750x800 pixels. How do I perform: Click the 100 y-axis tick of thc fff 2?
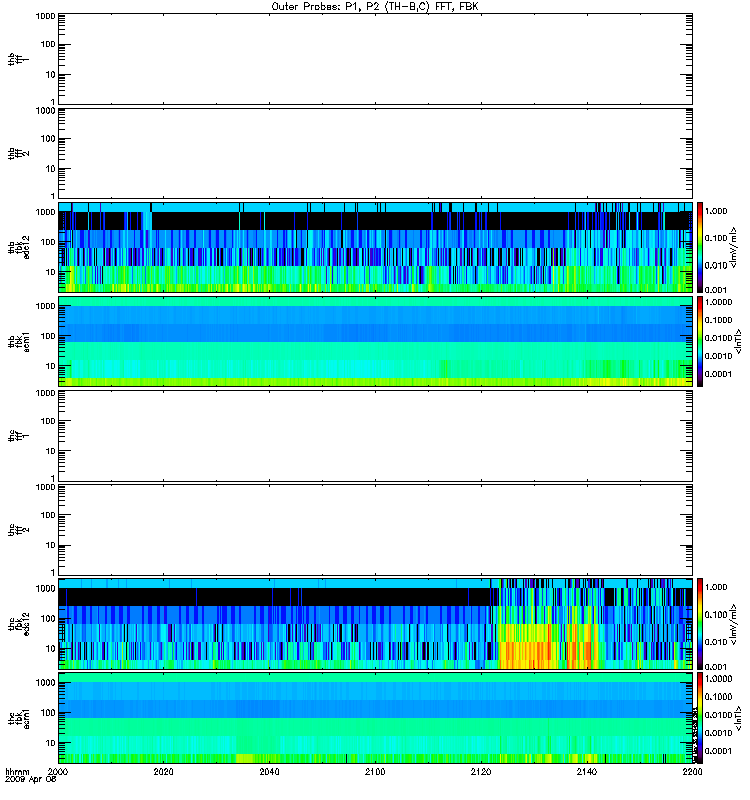coord(47,515)
